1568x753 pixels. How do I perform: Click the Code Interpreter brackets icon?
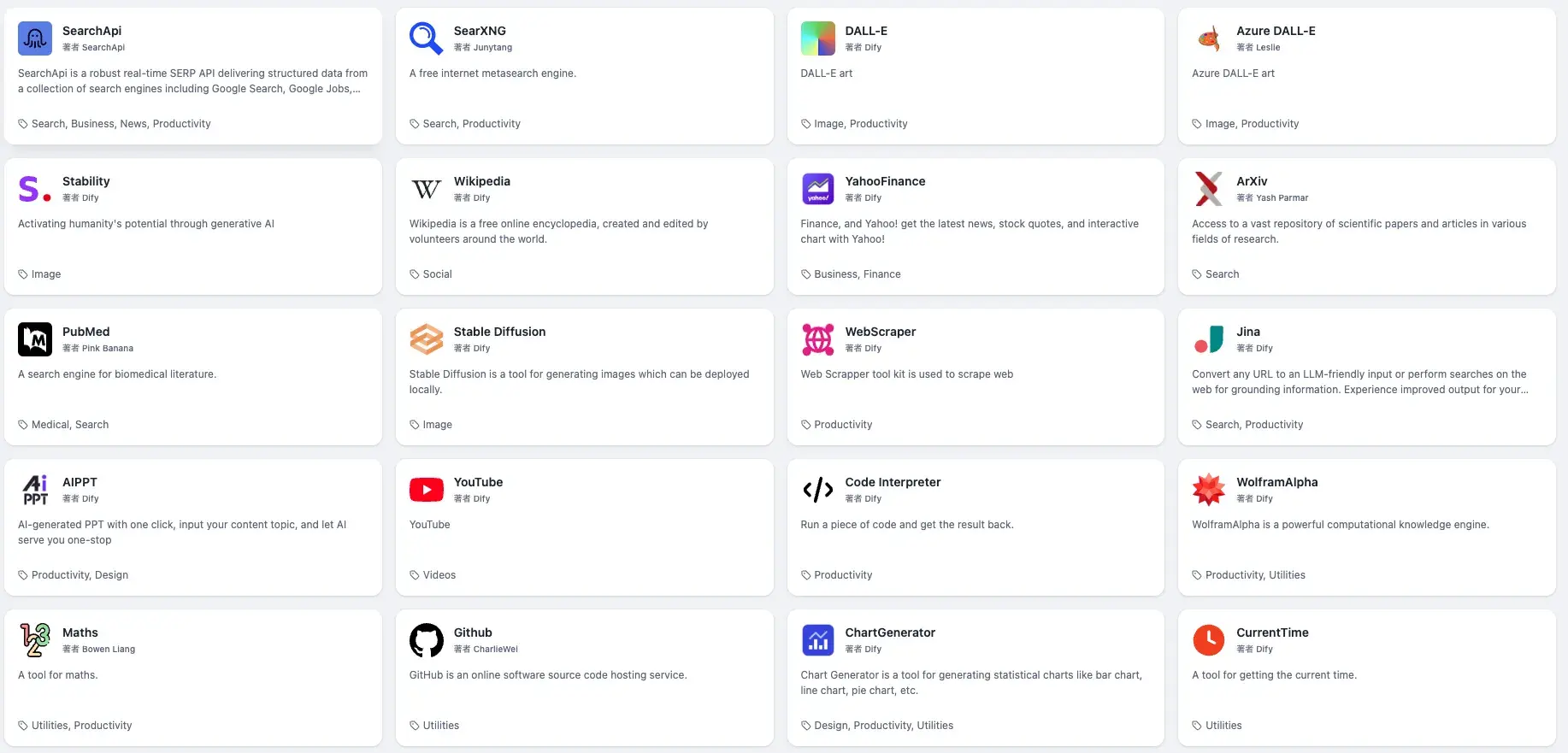tap(817, 490)
